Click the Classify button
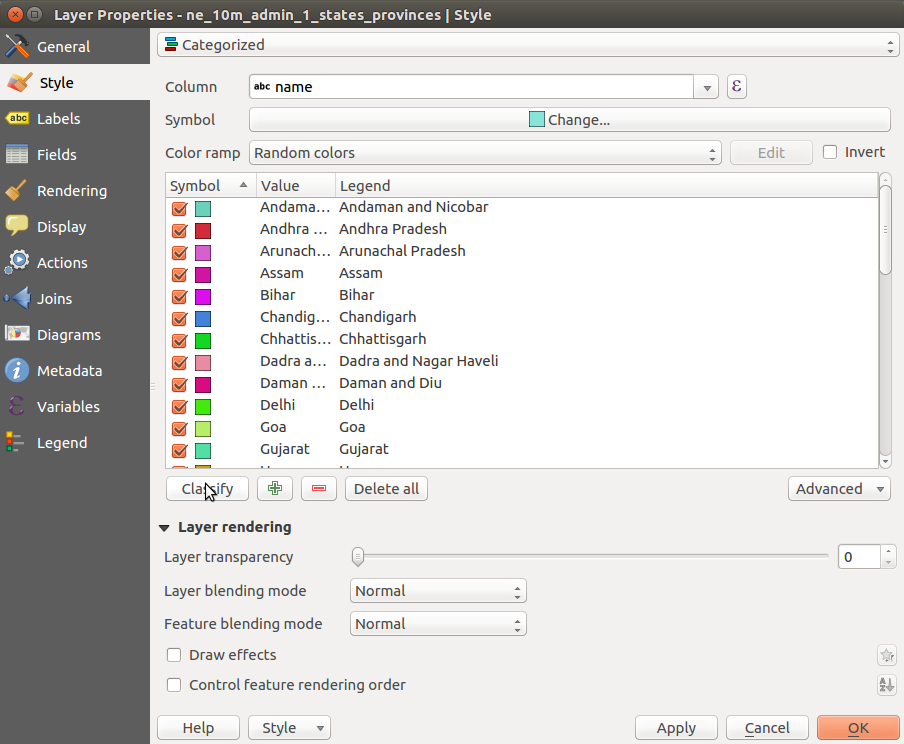 tap(208, 489)
